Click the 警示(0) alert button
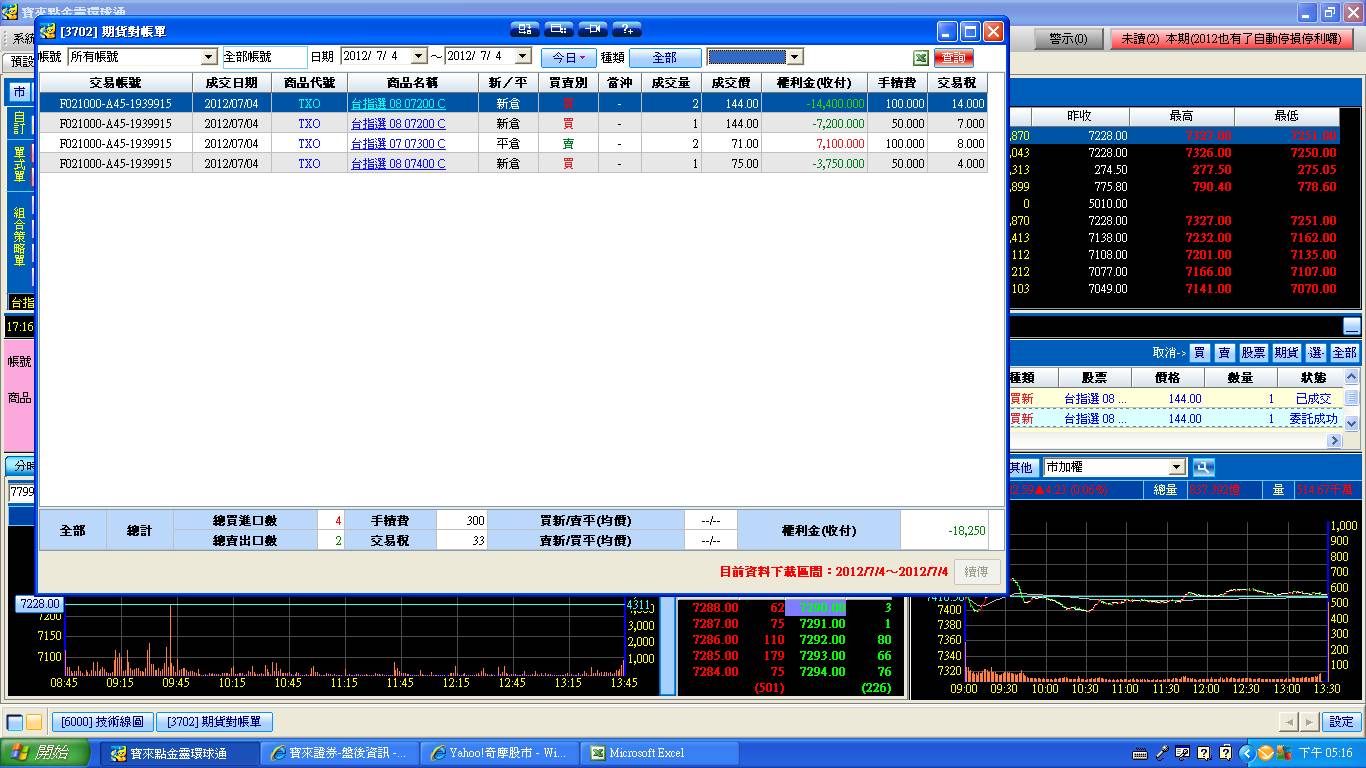The height and width of the screenshot is (768, 1366). pos(1067,39)
